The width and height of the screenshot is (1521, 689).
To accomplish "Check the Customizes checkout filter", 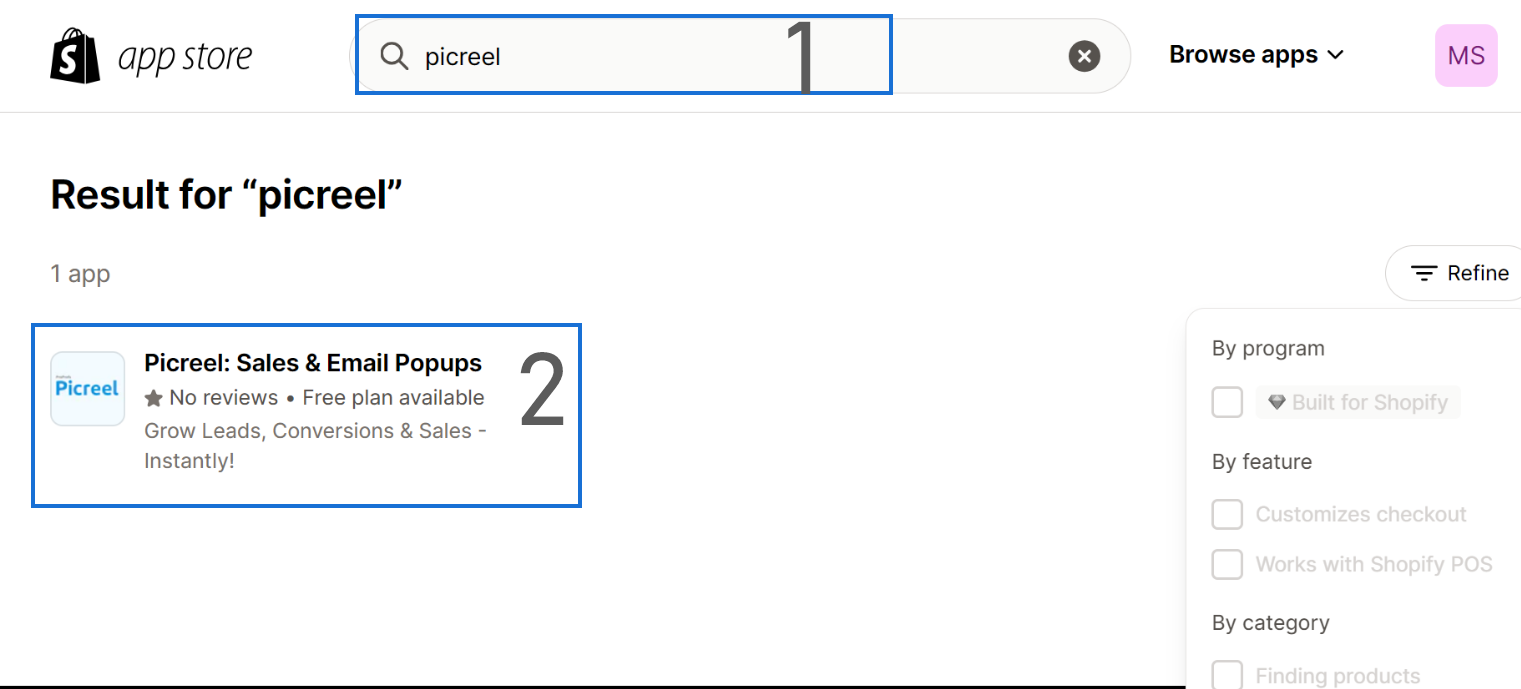I will [x=1227, y=514].
